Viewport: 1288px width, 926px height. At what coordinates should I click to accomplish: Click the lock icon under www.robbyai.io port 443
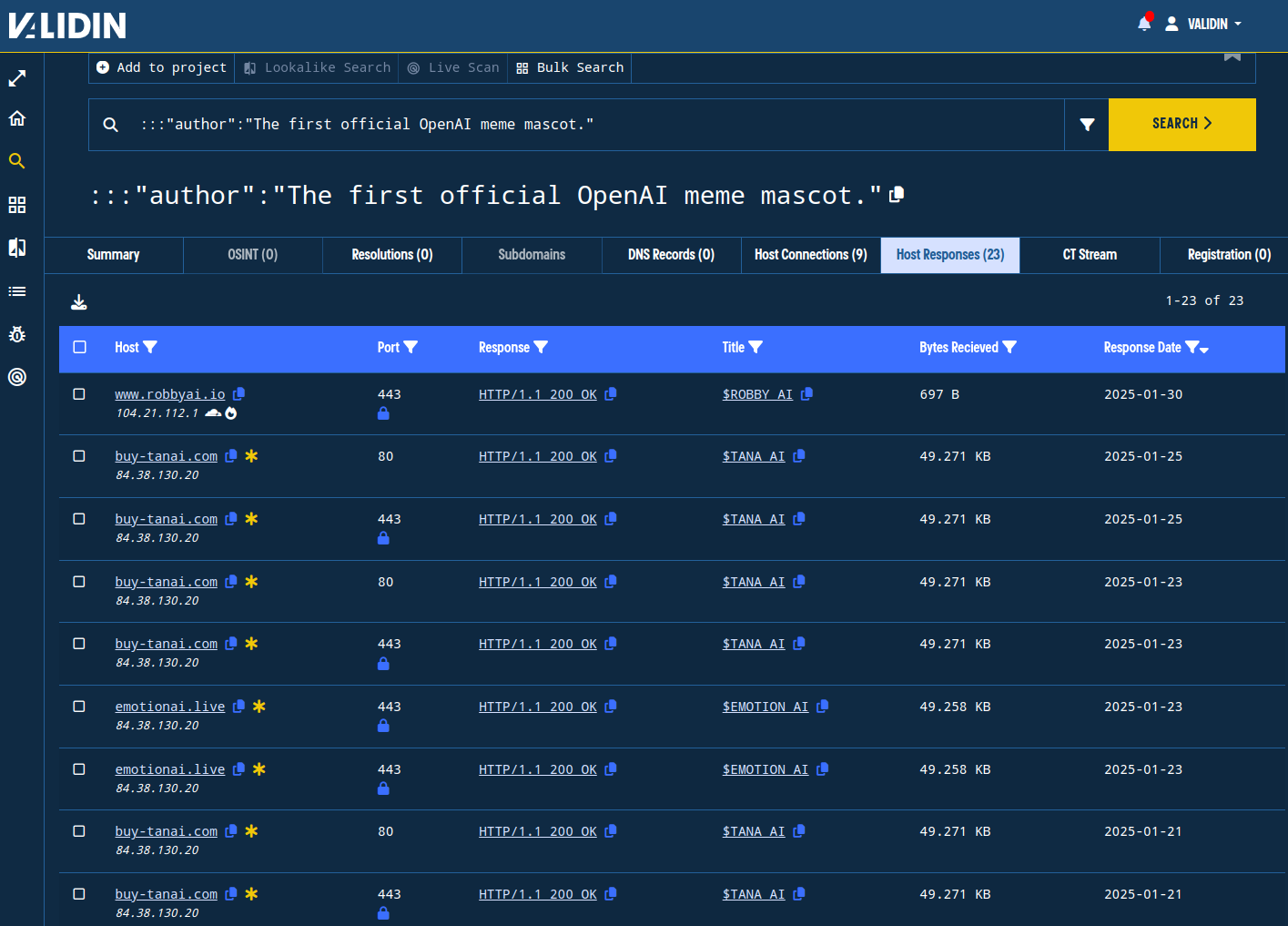[383, 413]
